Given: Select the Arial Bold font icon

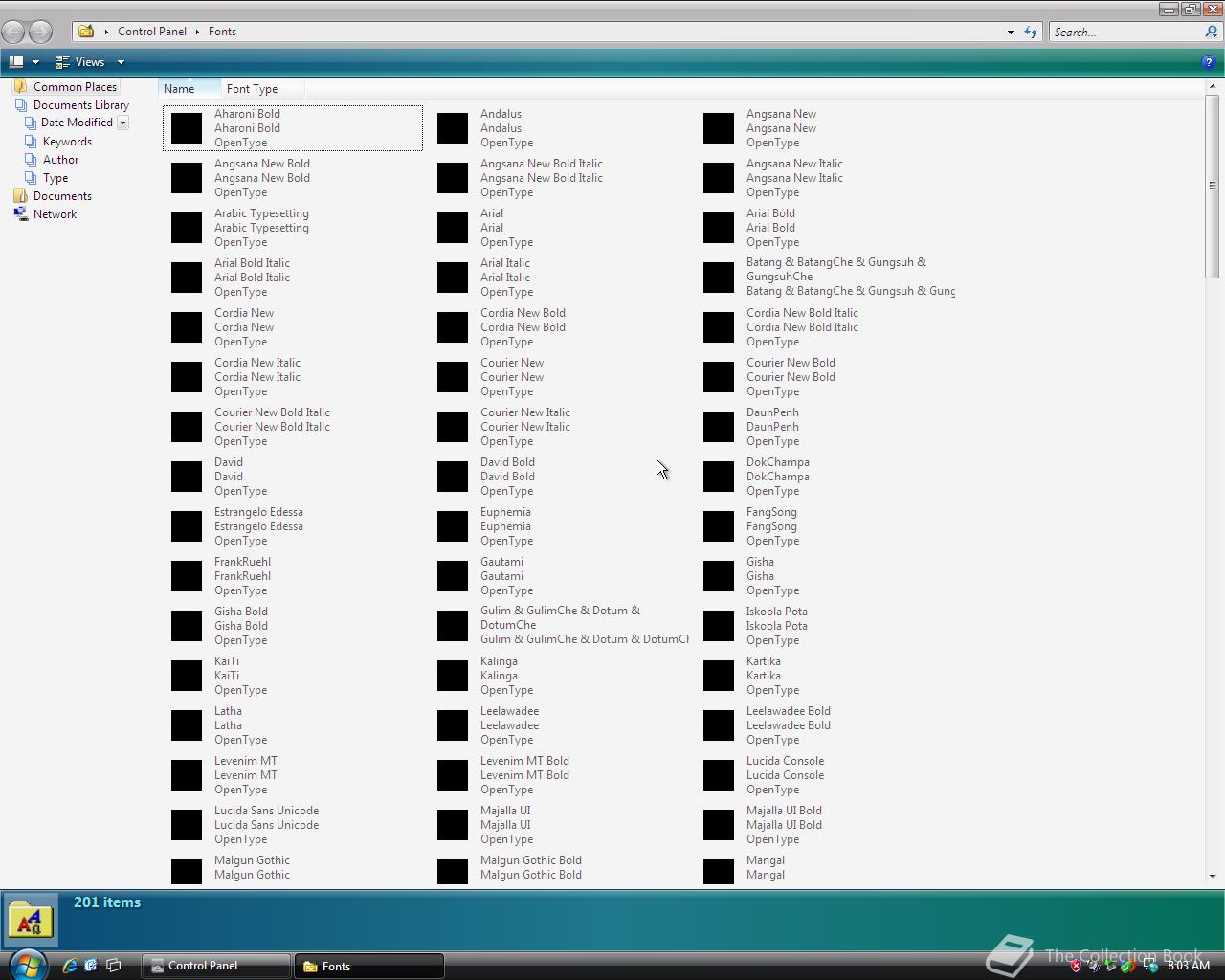Looking at the screenshot, I should [x=719, y=228].
